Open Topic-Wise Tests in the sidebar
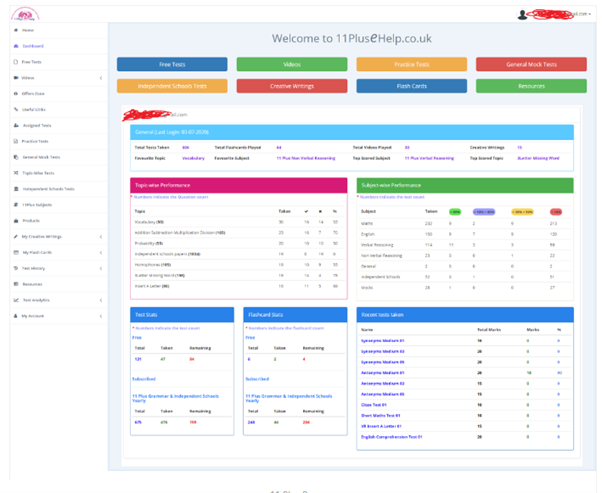 (x=38, y=173)
